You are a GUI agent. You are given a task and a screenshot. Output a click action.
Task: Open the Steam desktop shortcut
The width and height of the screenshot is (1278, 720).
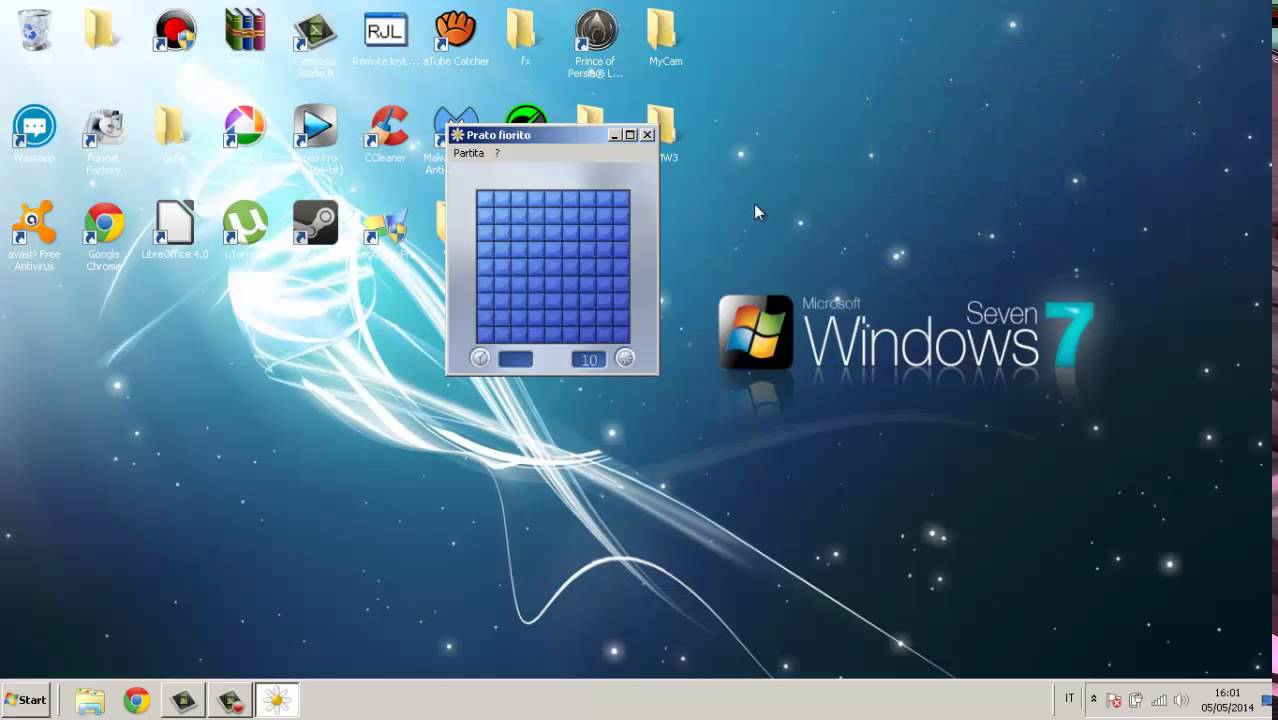point(315,224)
